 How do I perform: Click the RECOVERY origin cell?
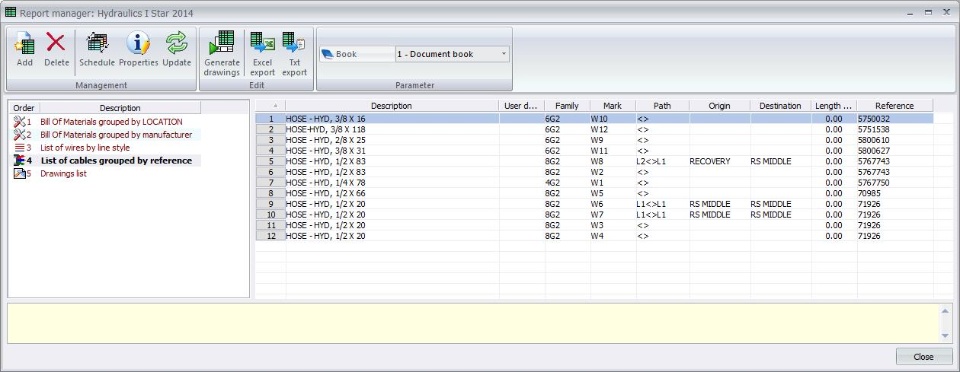[x=719, y=162]
